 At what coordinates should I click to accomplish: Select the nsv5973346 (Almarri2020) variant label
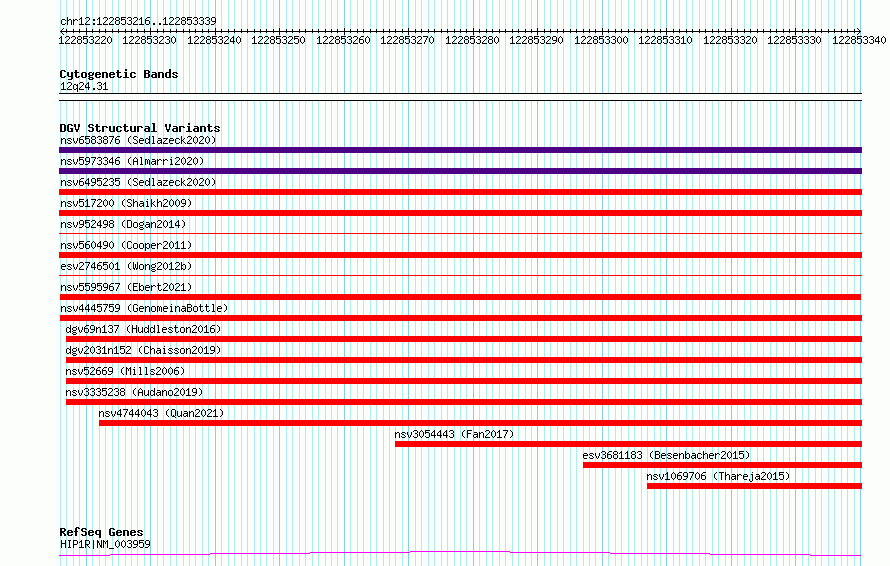click(x=132, y=161)
